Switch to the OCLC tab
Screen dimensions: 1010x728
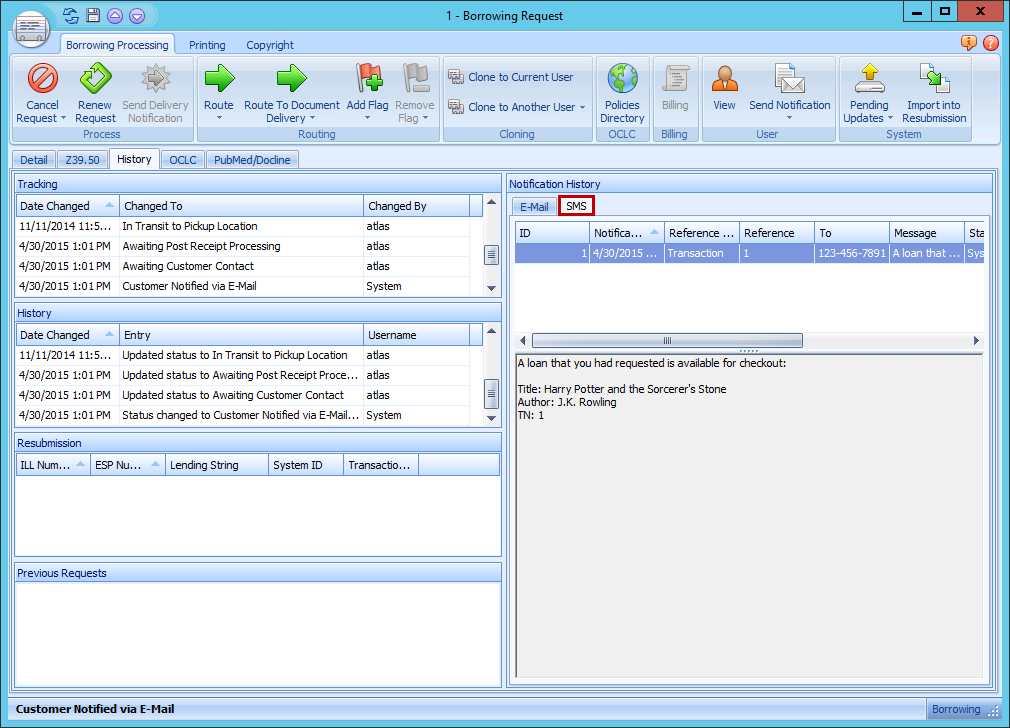183,160
